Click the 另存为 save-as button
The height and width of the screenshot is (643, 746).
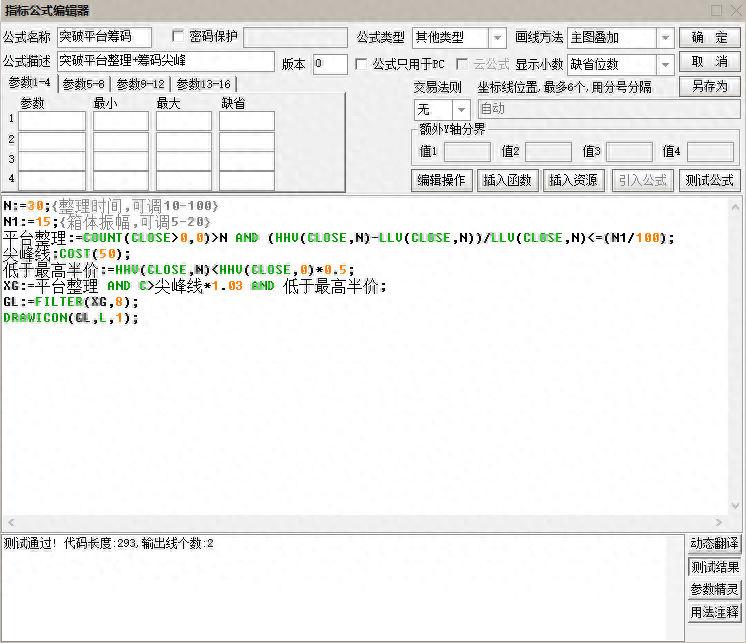coord(709,87)
